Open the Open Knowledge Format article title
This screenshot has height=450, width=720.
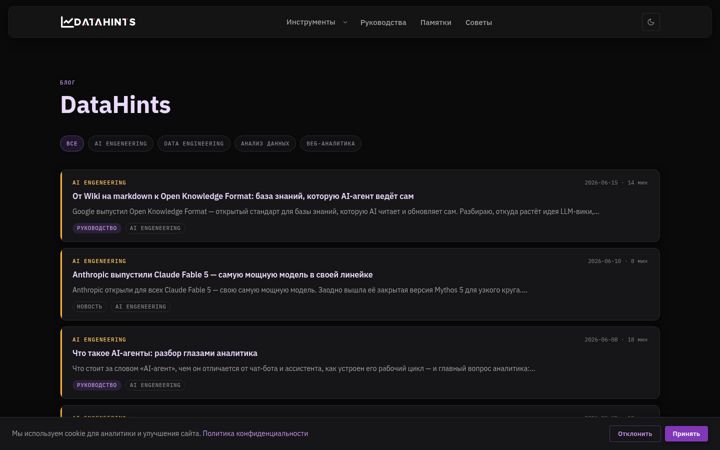[243, 196]
